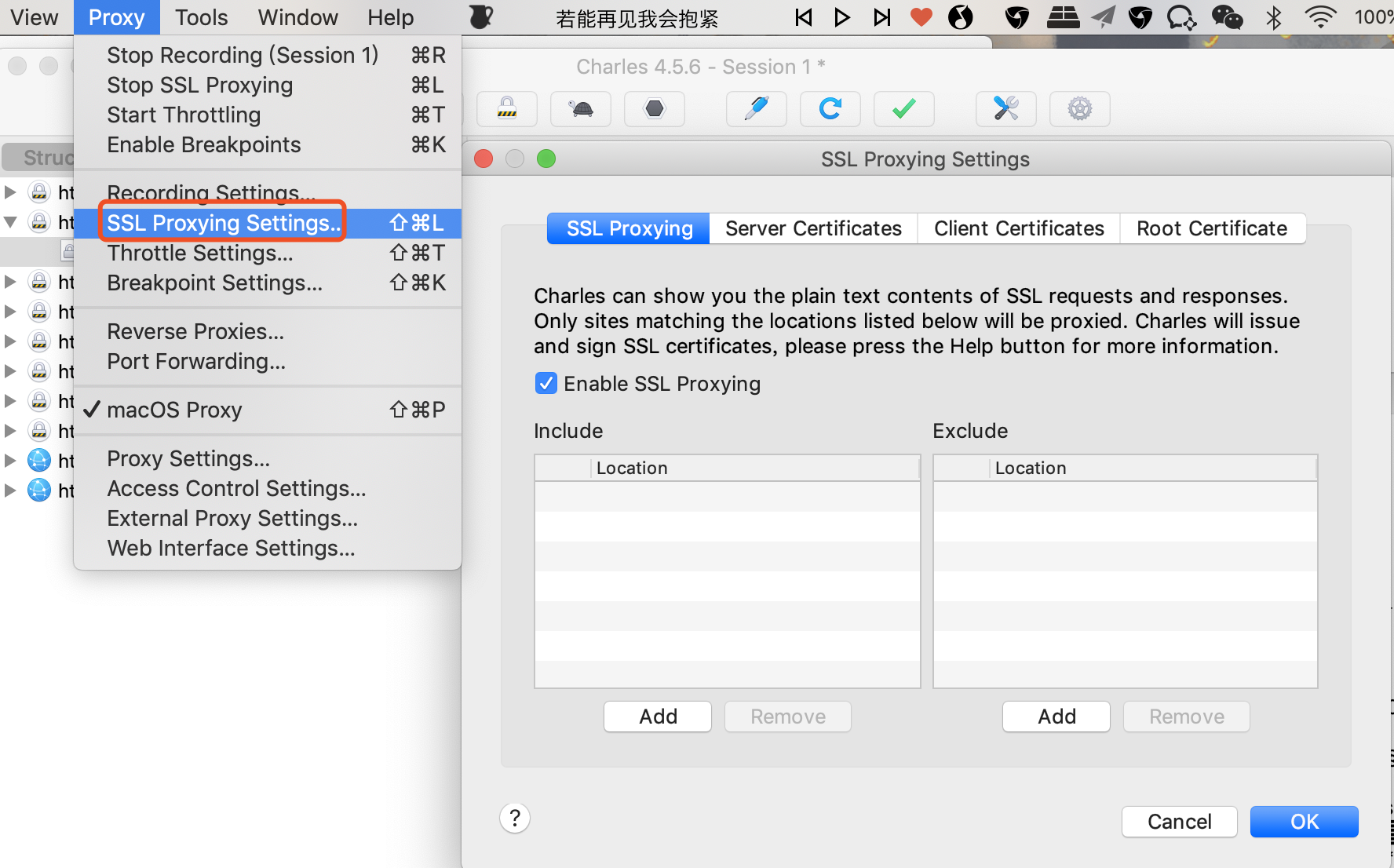Open Throttle Settings from menu

click(x=267, y=253)
